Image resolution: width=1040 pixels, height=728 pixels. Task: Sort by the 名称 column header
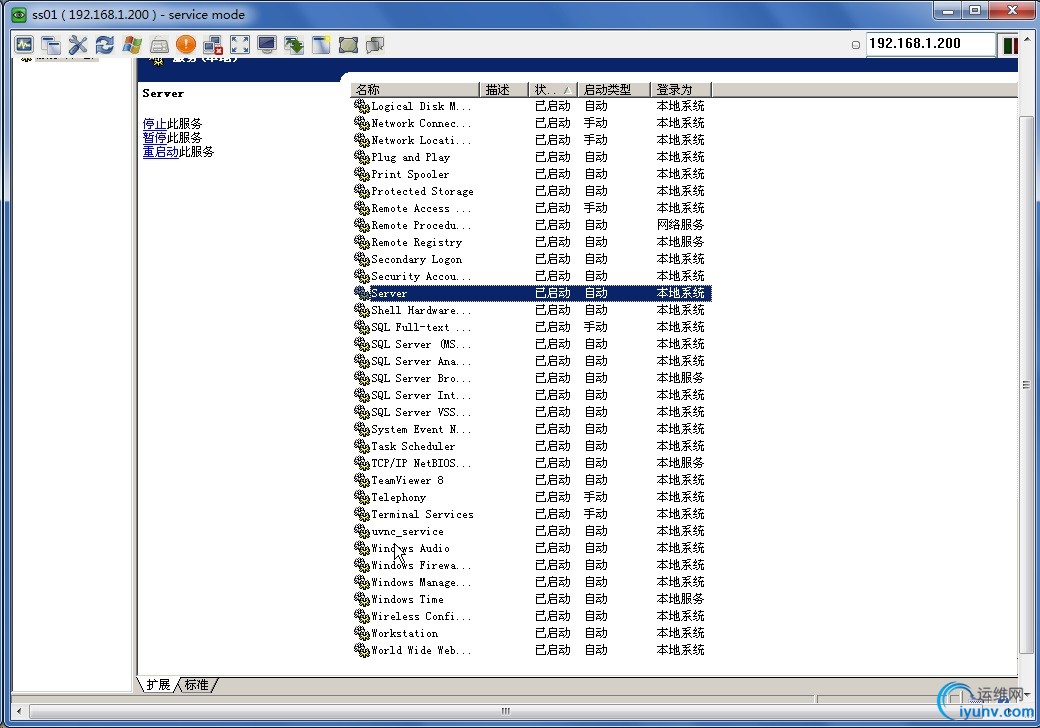pos(415,90)
